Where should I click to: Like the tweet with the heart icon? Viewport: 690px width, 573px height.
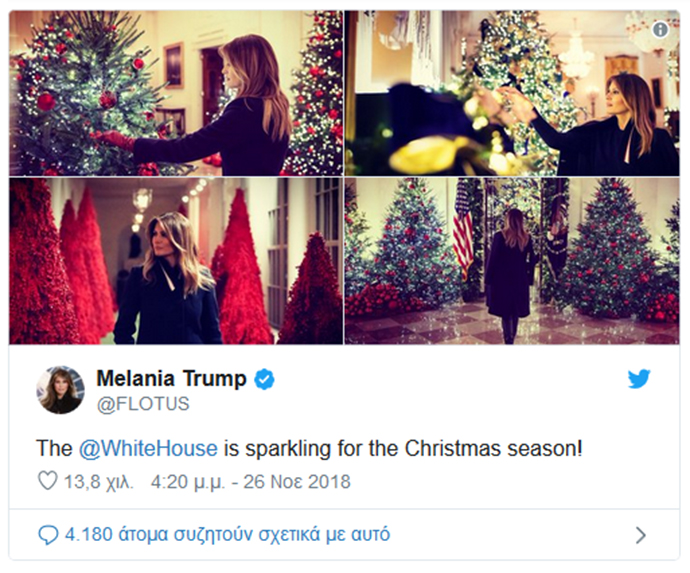click(x=48, y=481)
